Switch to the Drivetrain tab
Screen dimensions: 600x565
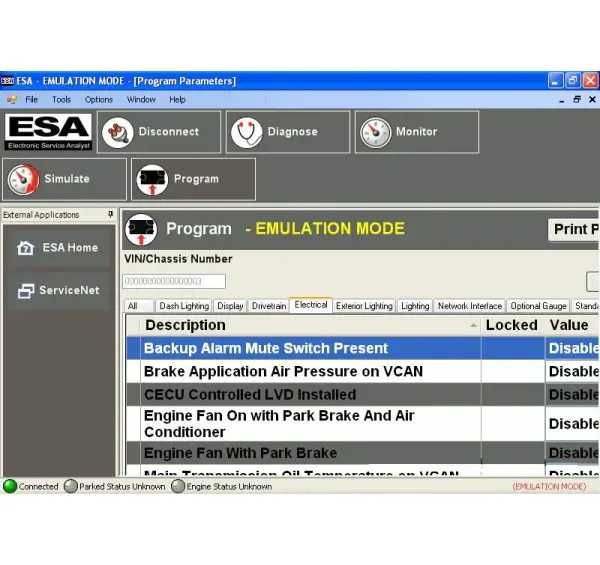pyautogui.click(x=269, y=306)
